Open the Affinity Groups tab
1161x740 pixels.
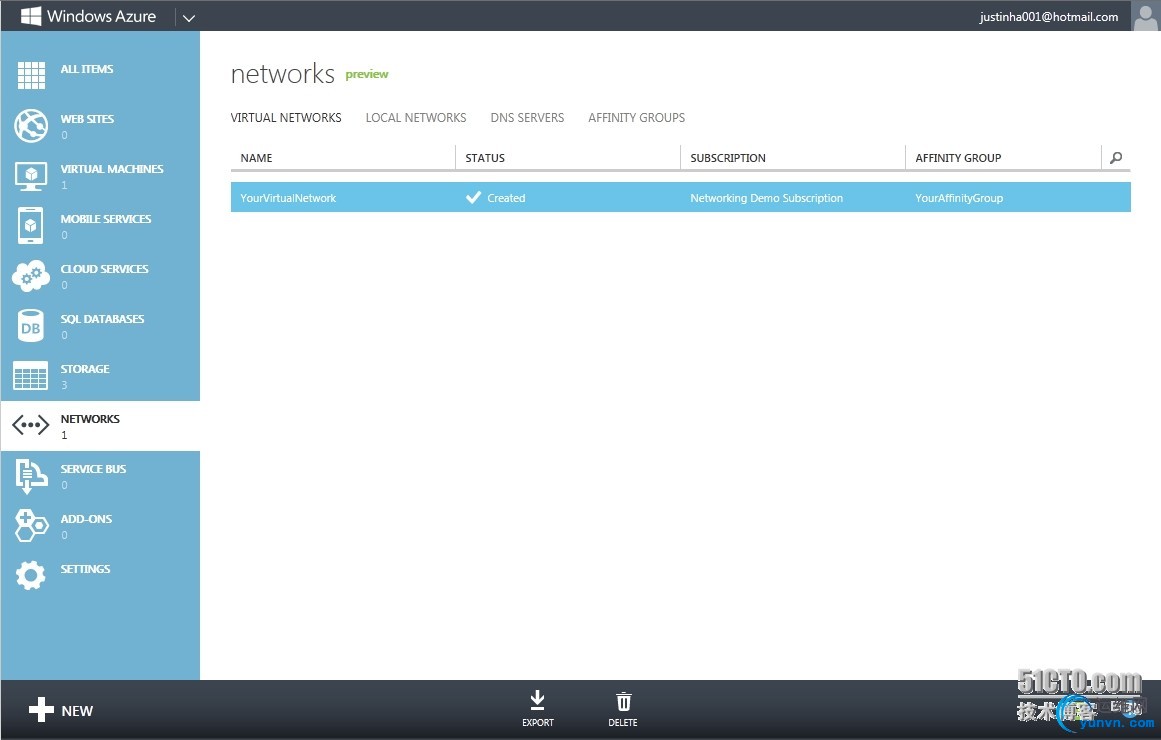(637, 118)
